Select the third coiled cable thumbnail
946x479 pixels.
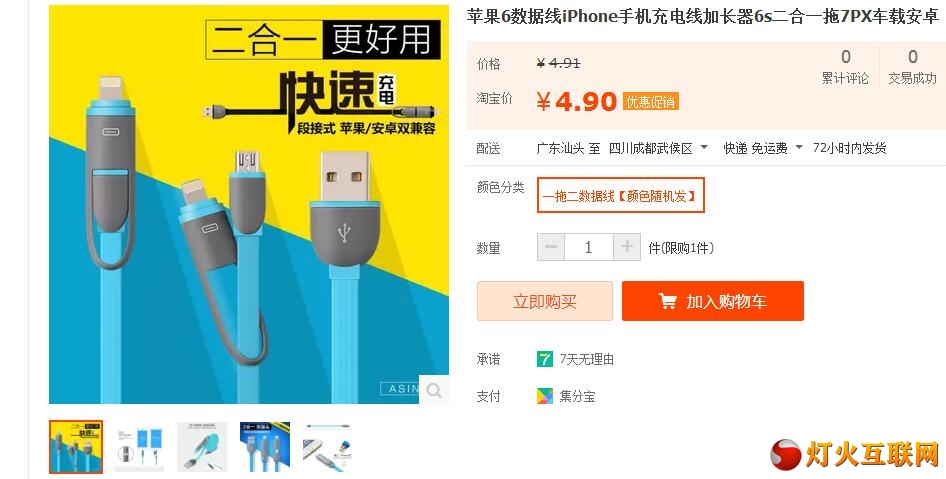(202, 447)
